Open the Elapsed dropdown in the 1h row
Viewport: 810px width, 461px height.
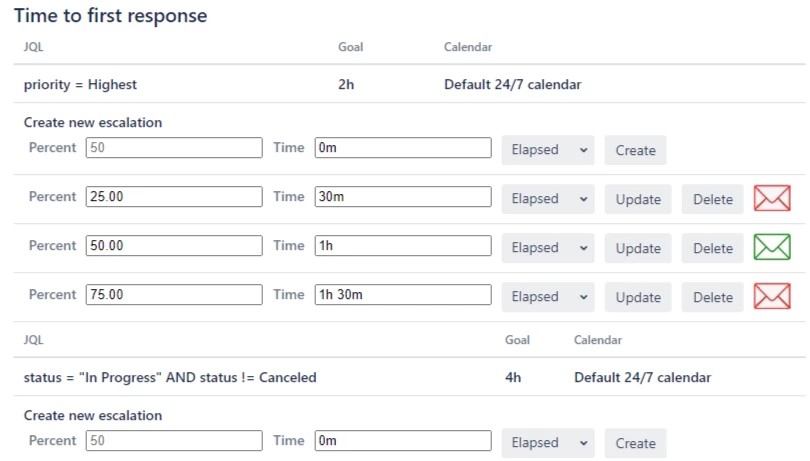coord(548,248)
